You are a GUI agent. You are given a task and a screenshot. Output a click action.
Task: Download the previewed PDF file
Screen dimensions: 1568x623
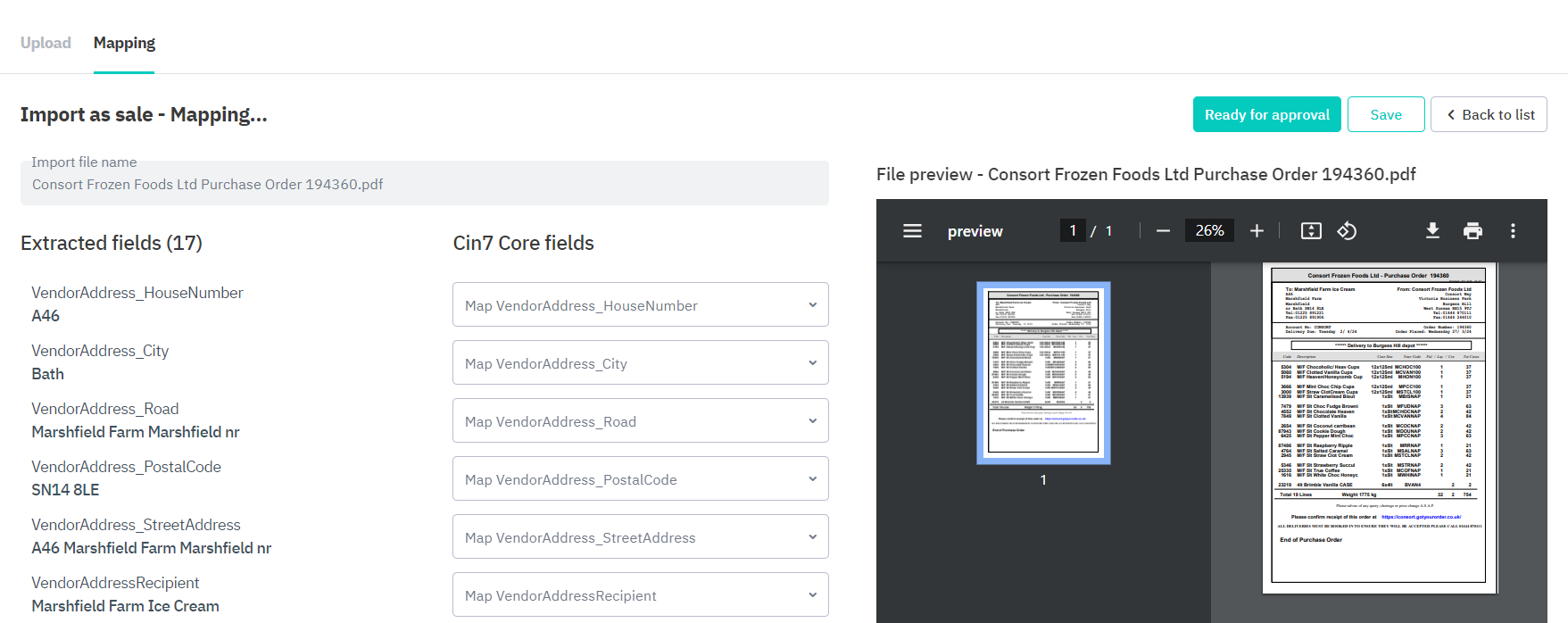1432,231
